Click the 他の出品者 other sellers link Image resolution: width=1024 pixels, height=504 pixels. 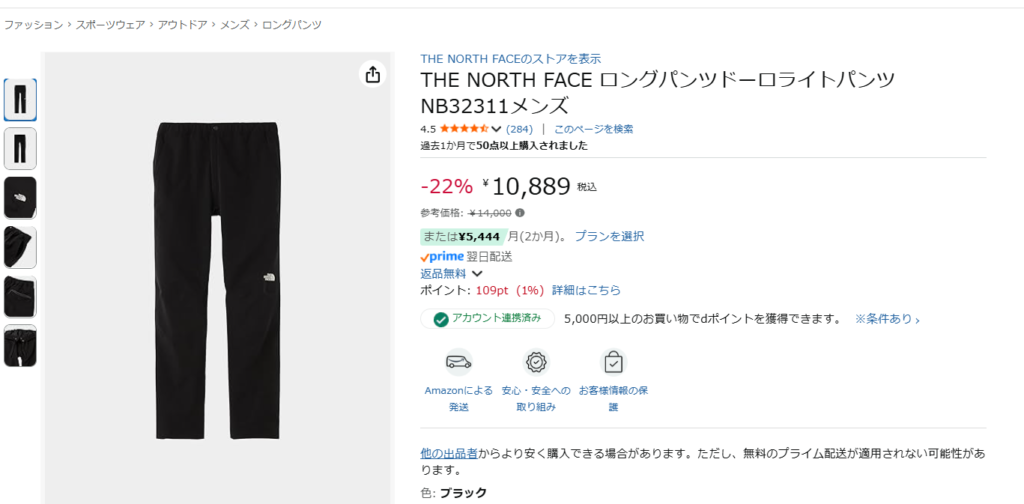tap(449, 452)
